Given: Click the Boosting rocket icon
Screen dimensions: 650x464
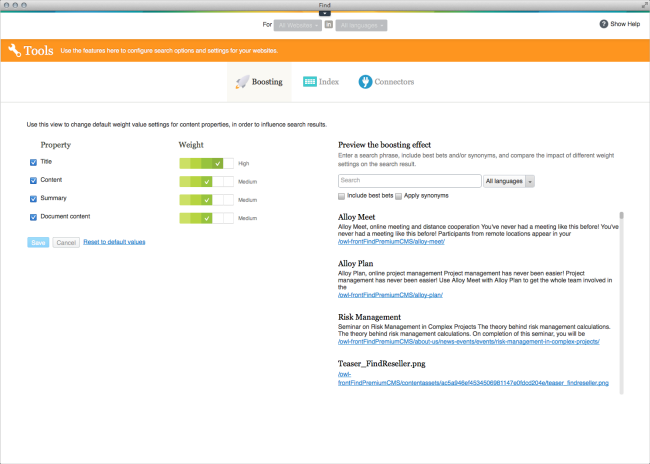Looking at the screenshot, I should [x=243, y=82].
